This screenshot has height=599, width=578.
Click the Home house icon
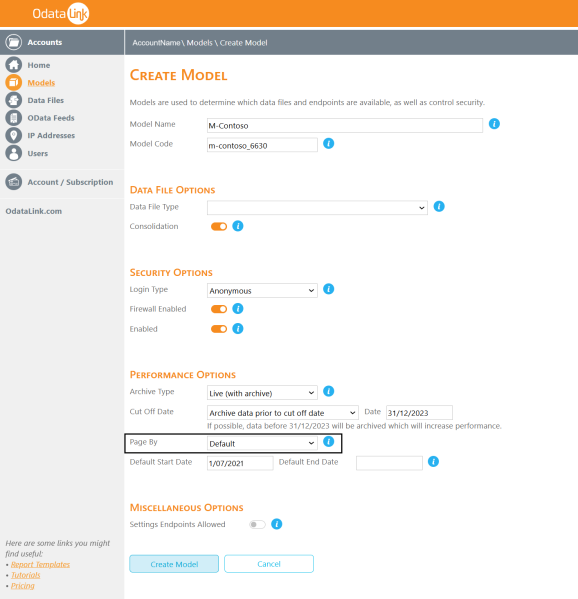(13, 65)
